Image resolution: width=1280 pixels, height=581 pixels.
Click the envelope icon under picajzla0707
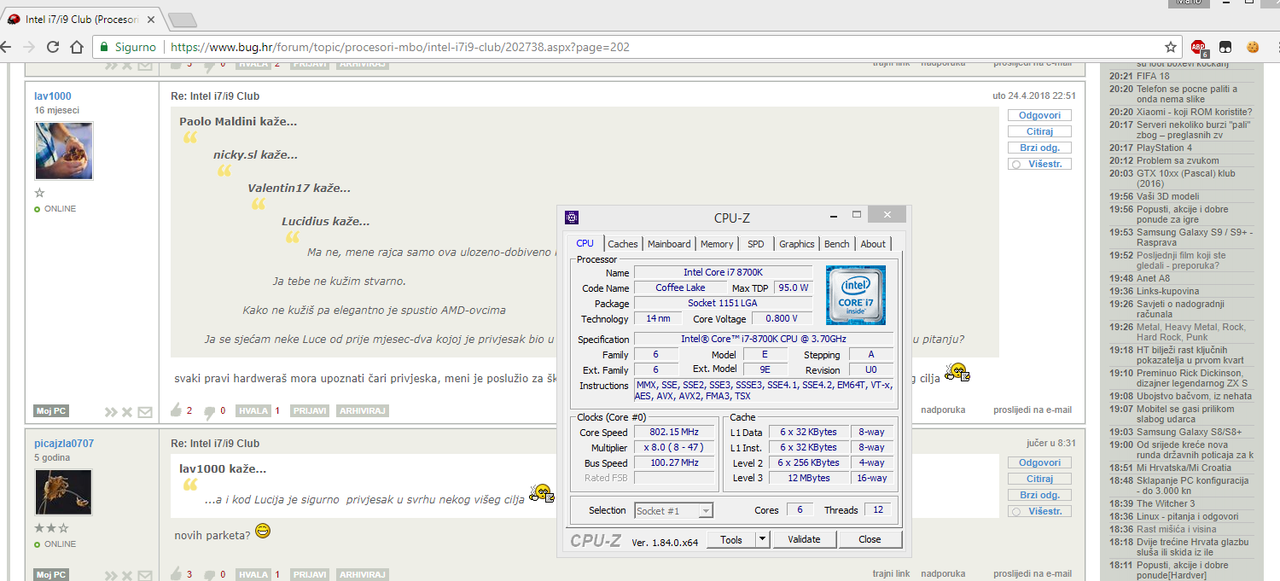coord(145,575)
